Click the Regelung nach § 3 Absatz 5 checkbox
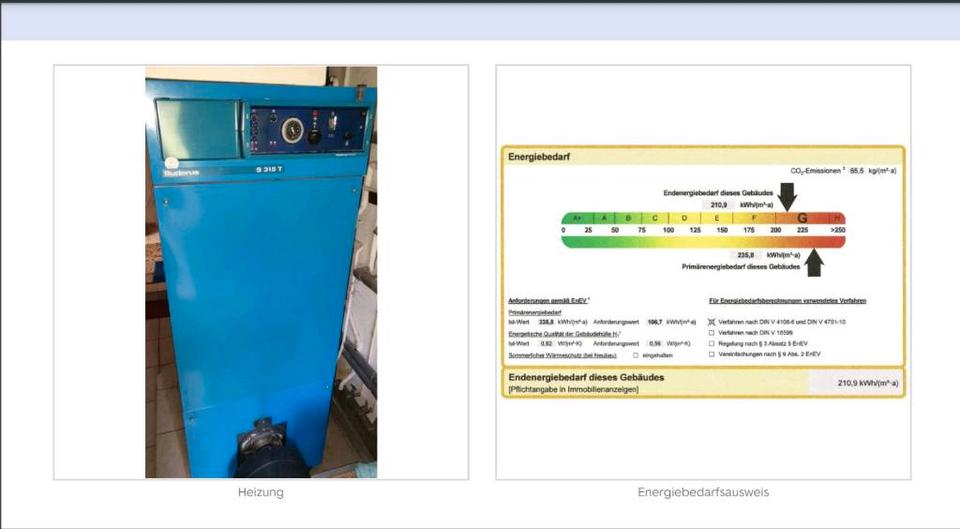960x529 pixels. pos(712,344)
